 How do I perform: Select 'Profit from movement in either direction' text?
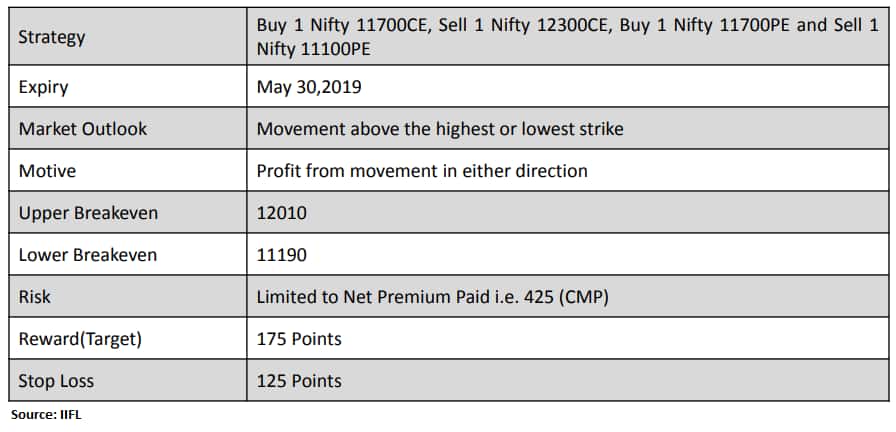click(x=422, y=170)
